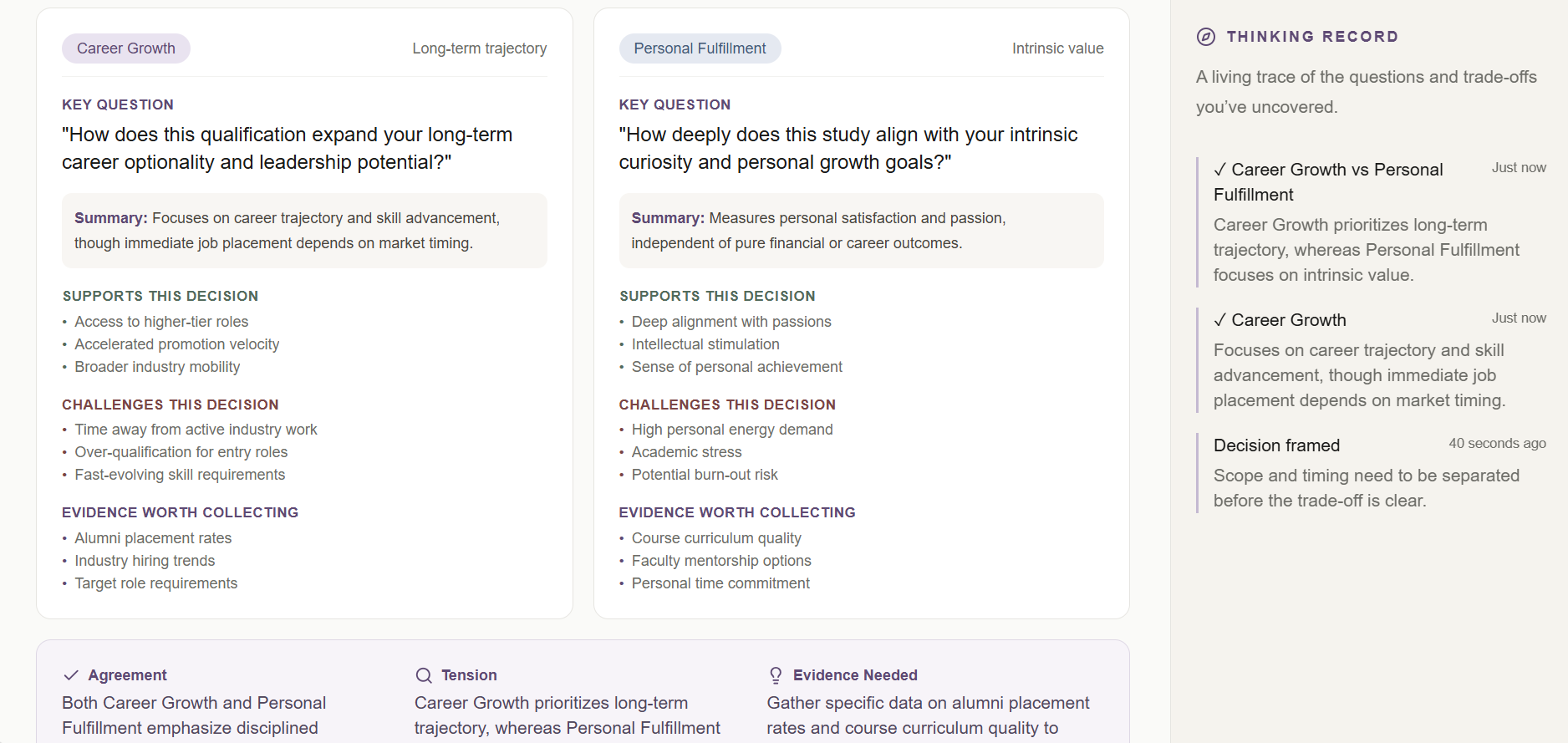This screenshot has height=743, width=1568.
Task: Click checkmark on Career Growth vs Personal Fulfillment entry
Action: pyautogui.click(x=1220, y=170)
